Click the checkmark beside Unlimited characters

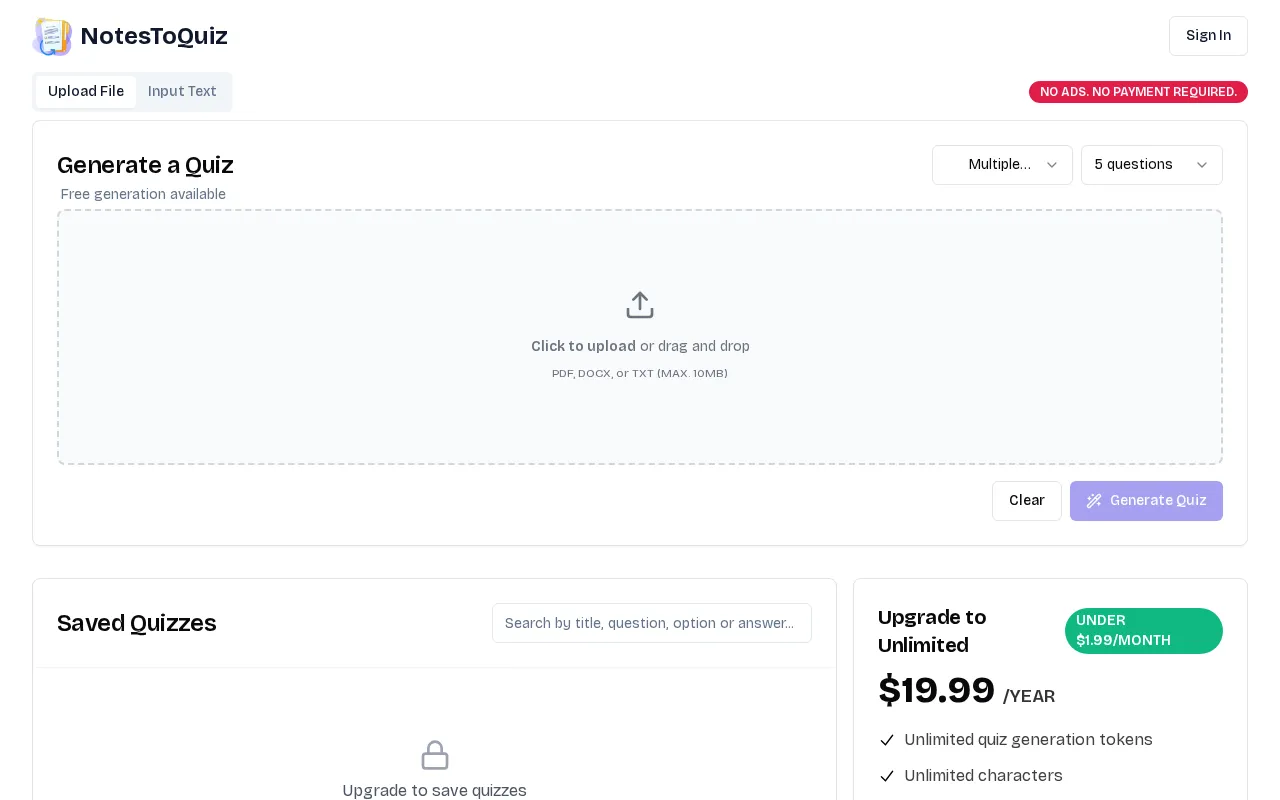887,776
